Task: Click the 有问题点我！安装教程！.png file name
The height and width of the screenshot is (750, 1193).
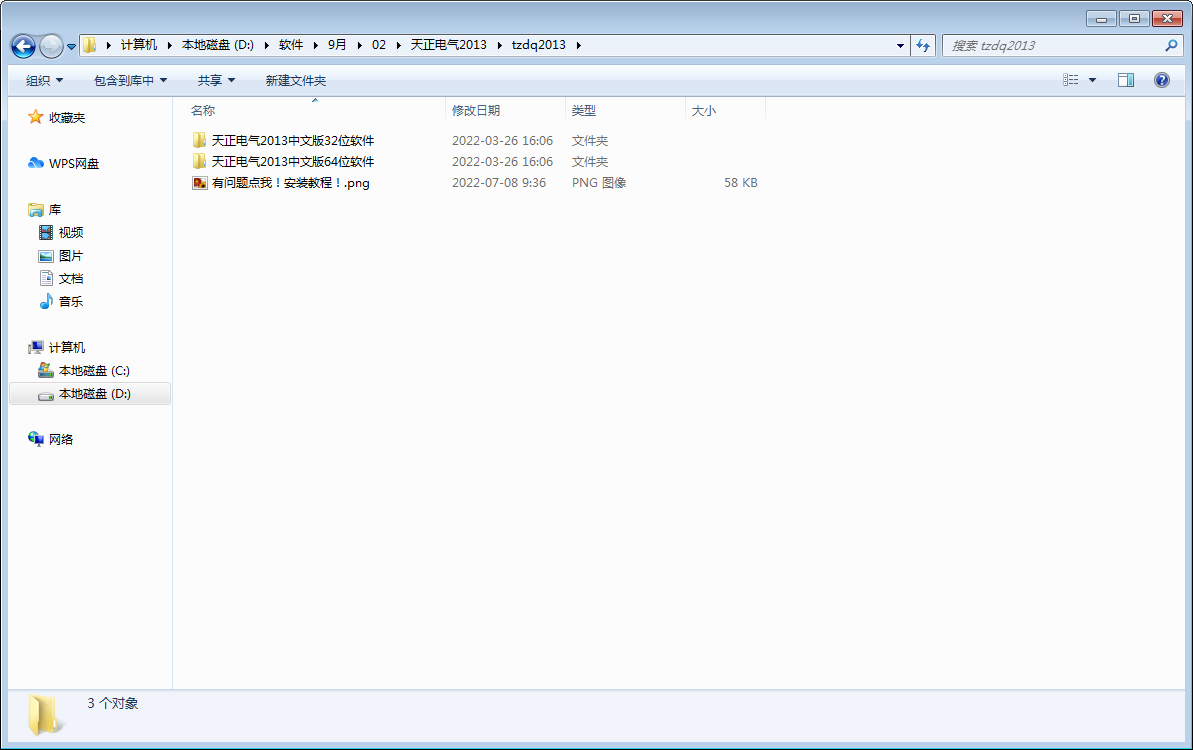Action: point(291,183)
